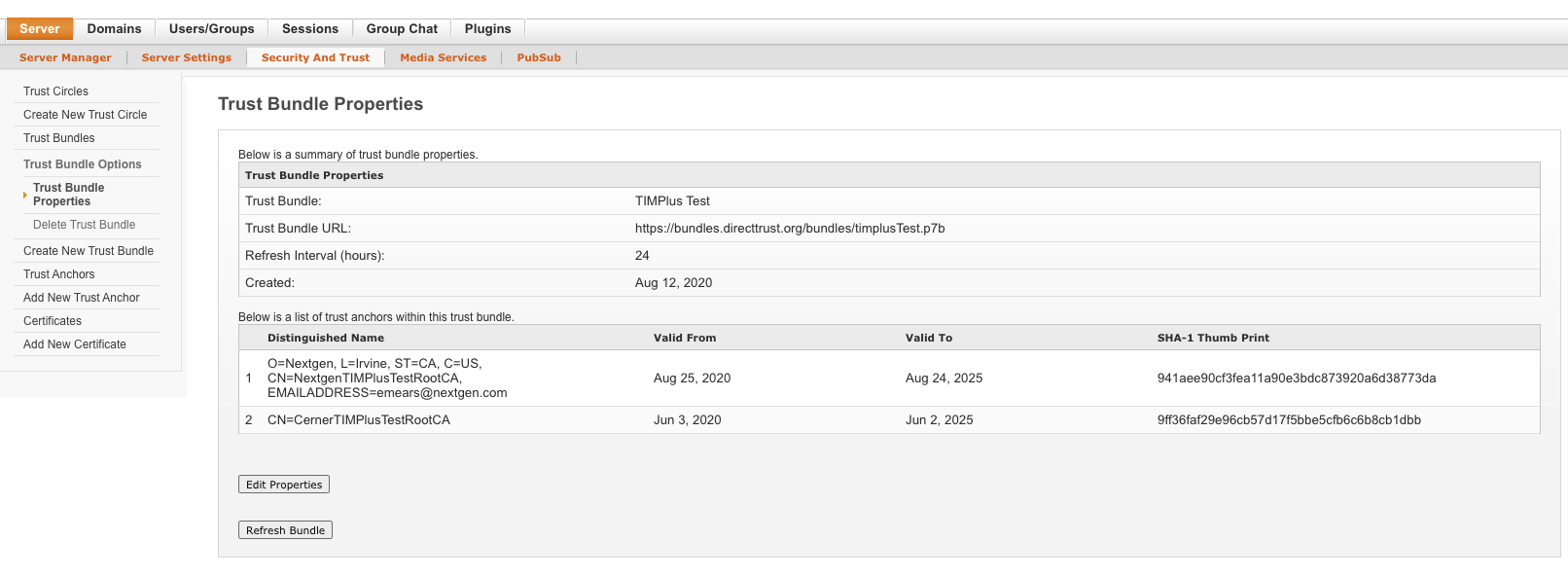Screen dimensions: 1568x577
Task: Select Create New Trust Circle link
Action: 86,115
